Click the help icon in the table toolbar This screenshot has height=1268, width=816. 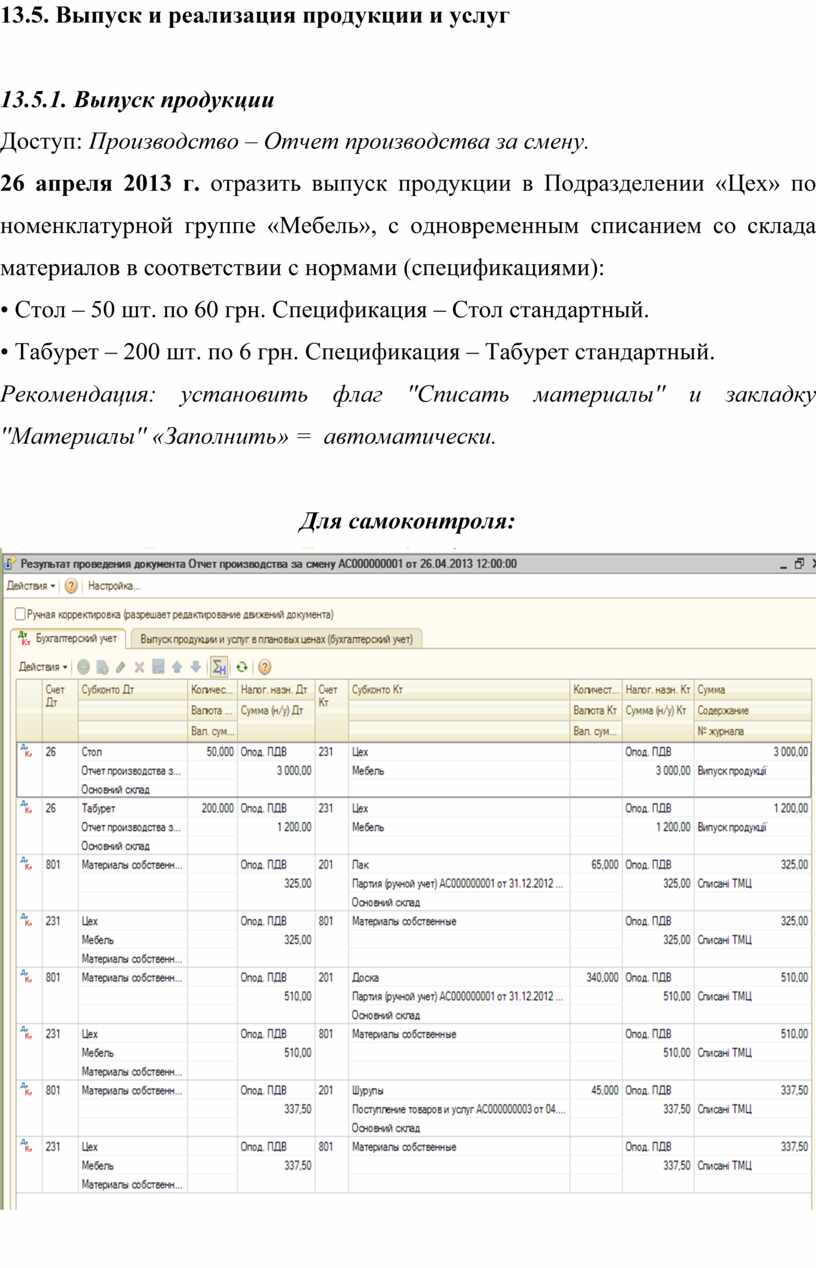265,667
